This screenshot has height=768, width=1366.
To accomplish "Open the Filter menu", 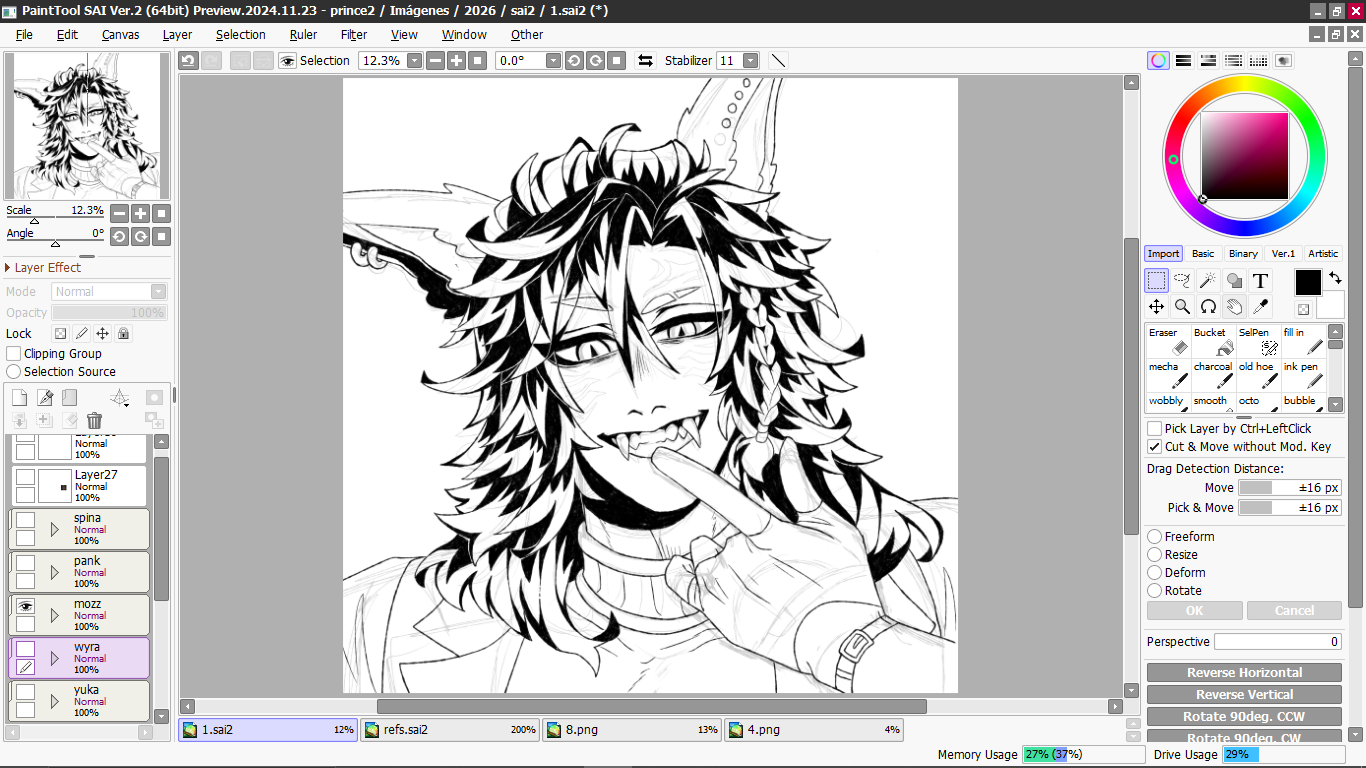I will (x=353, y=34).
